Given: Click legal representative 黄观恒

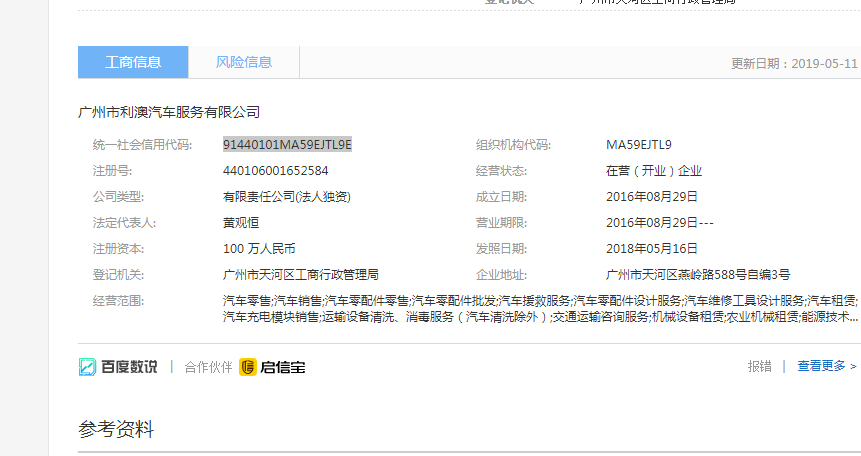Looking at the screenshot, I should click(241, 223).
